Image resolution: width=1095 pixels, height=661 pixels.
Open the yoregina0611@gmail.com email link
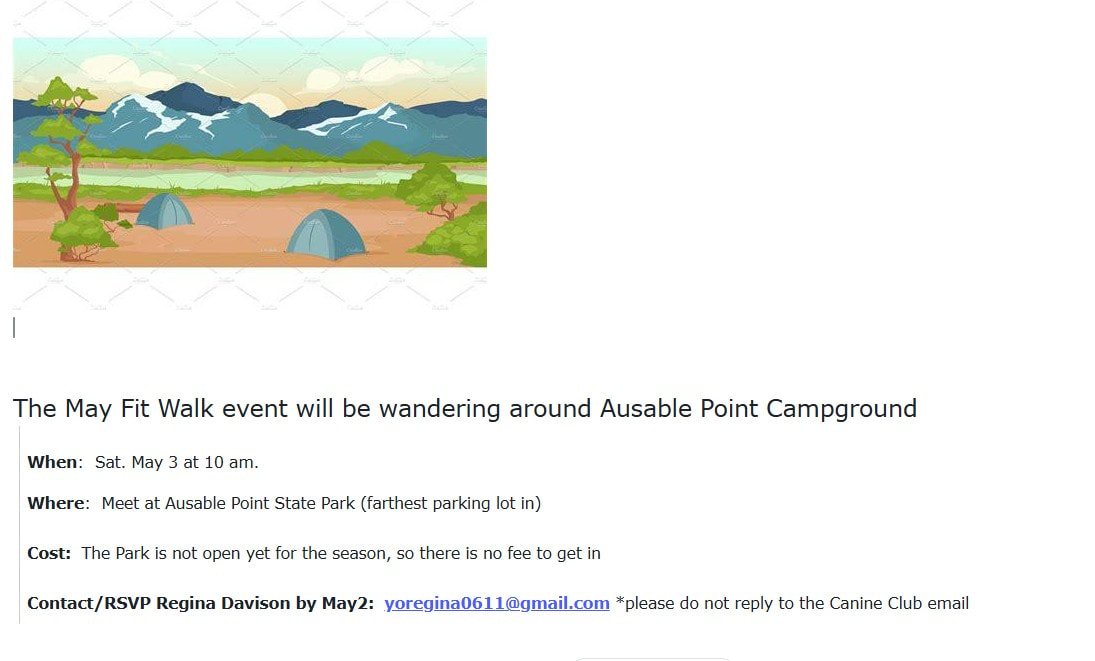[x=497, y=603]
